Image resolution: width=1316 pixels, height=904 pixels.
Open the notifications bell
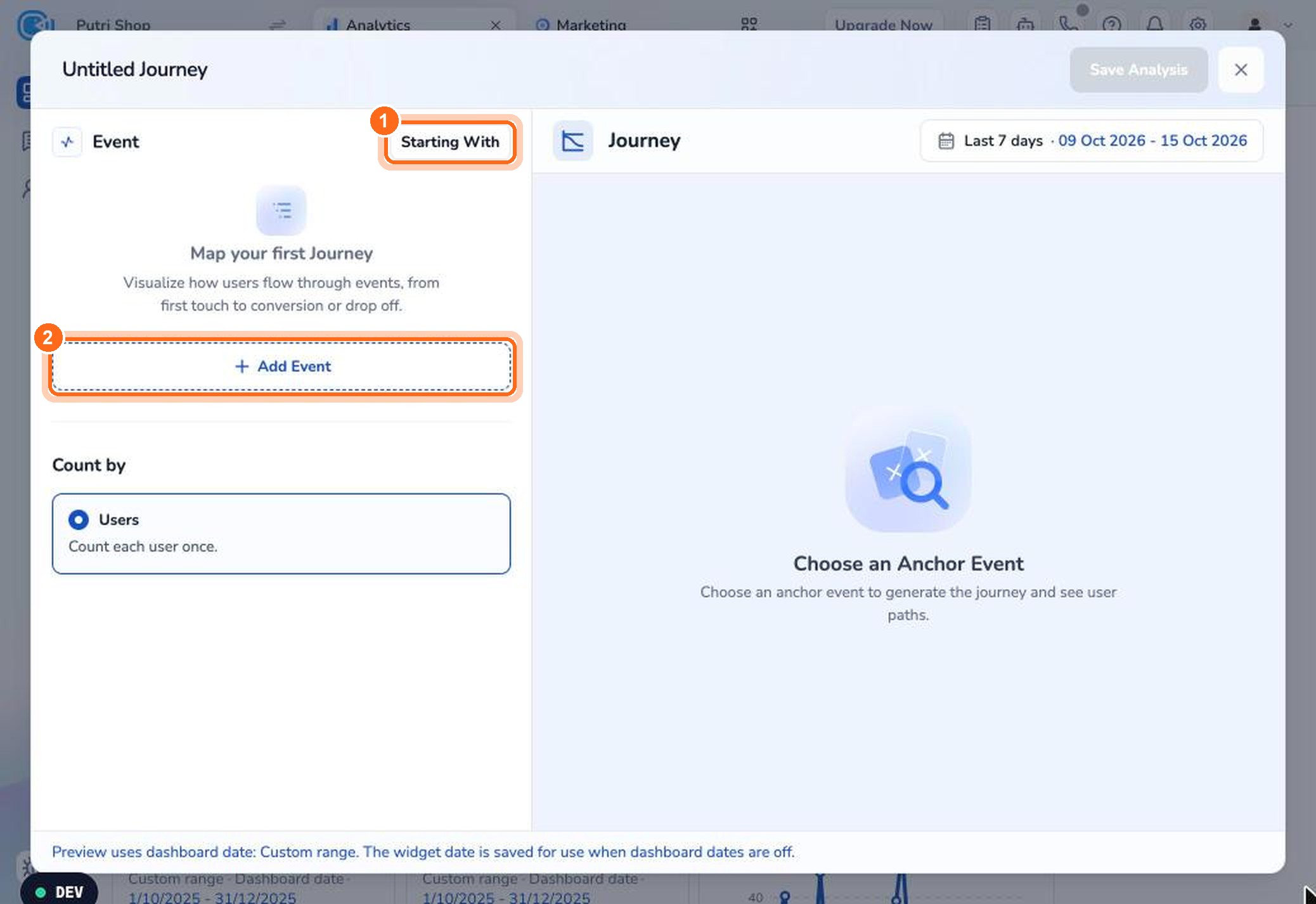pyautogui.click(x=1155, y=25)
